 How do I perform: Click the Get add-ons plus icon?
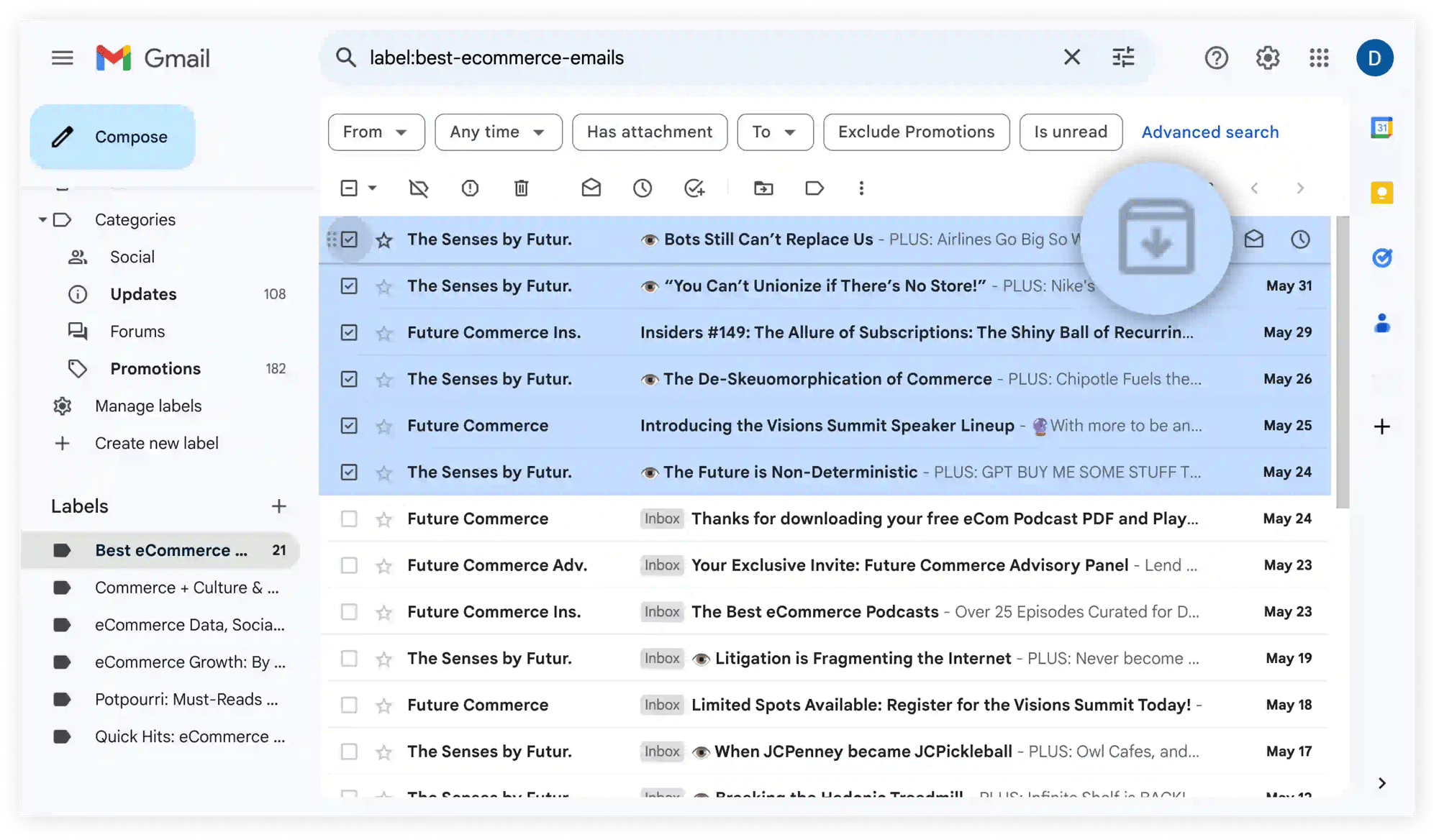(1381, 426)
